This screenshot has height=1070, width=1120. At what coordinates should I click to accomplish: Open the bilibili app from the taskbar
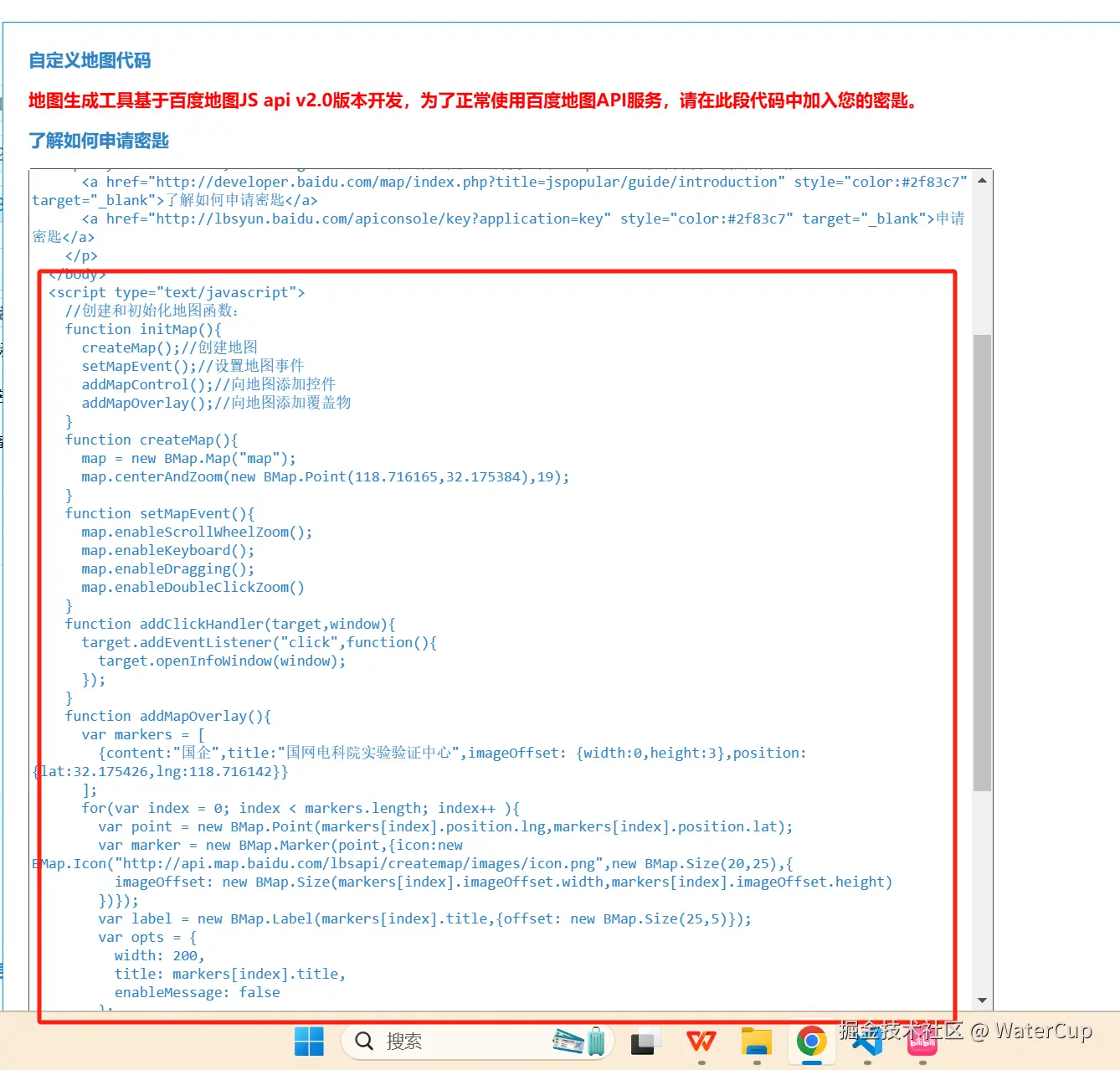click(x=922, y=1041)
